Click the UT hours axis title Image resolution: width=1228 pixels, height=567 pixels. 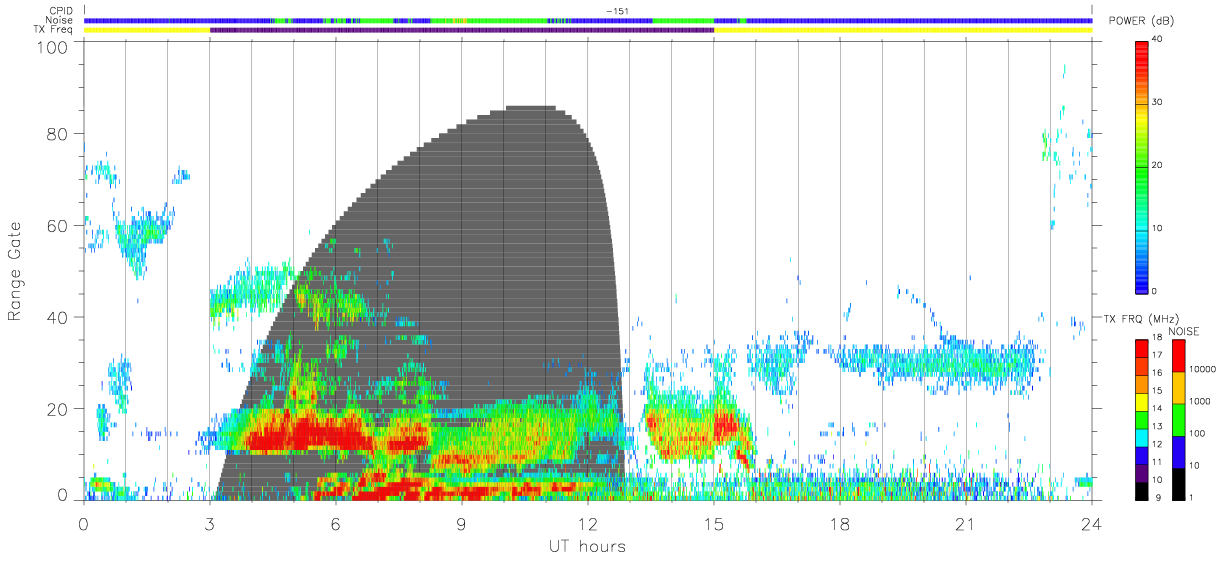pos(587,547)
